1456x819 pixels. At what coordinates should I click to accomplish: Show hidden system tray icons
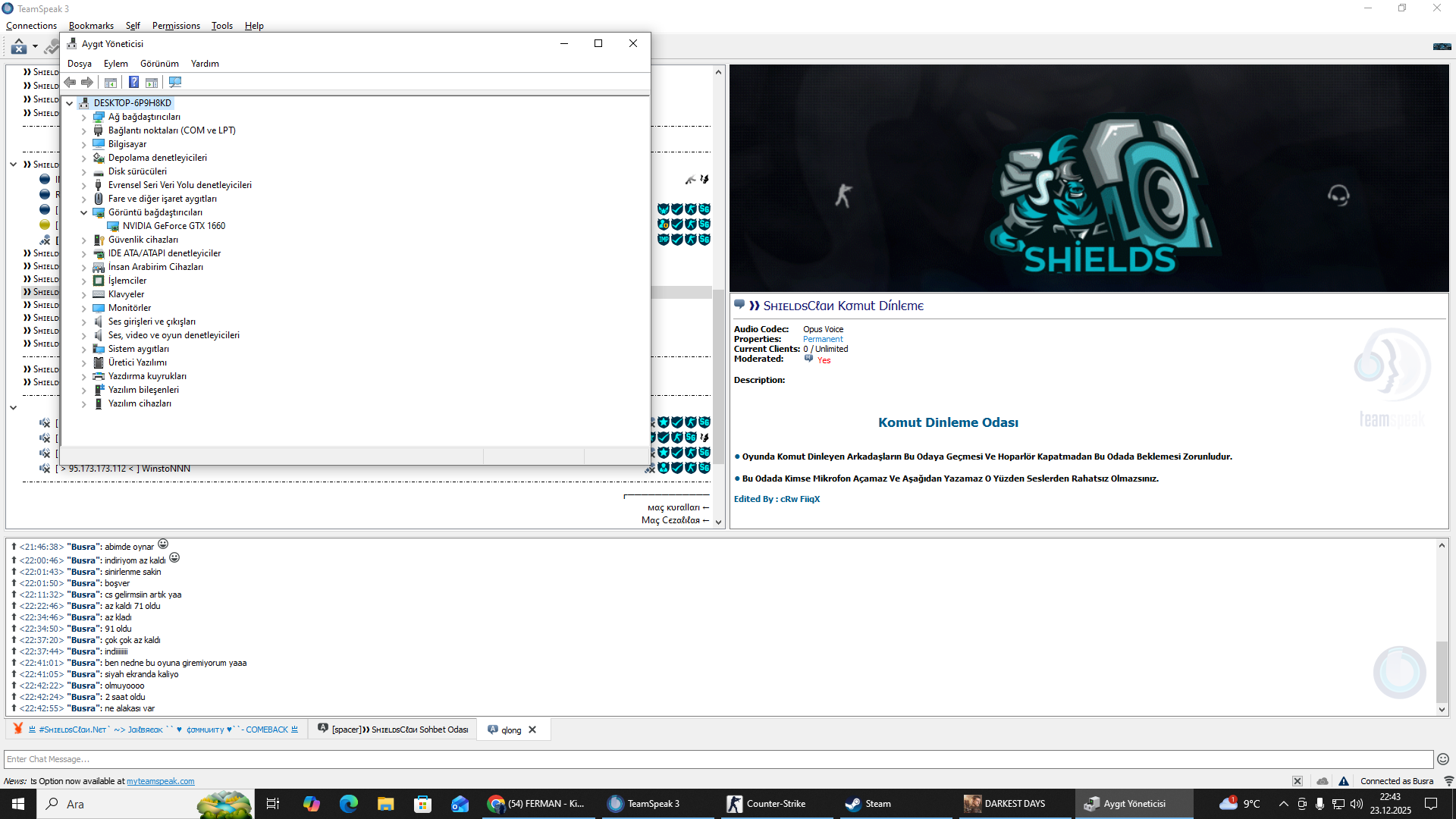point(1283,804)
